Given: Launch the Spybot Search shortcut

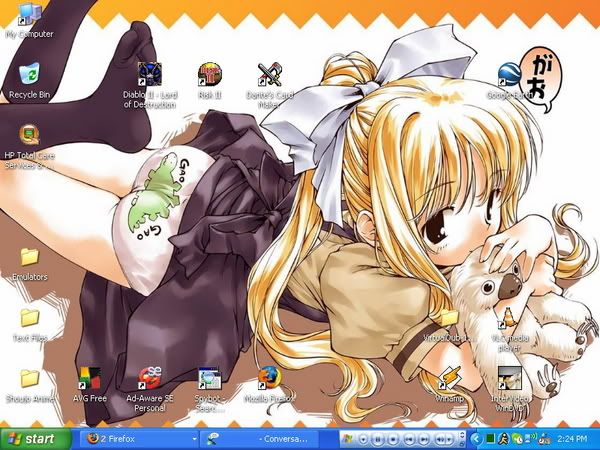Looking at the screenshot, I should (x=209, y=390).
